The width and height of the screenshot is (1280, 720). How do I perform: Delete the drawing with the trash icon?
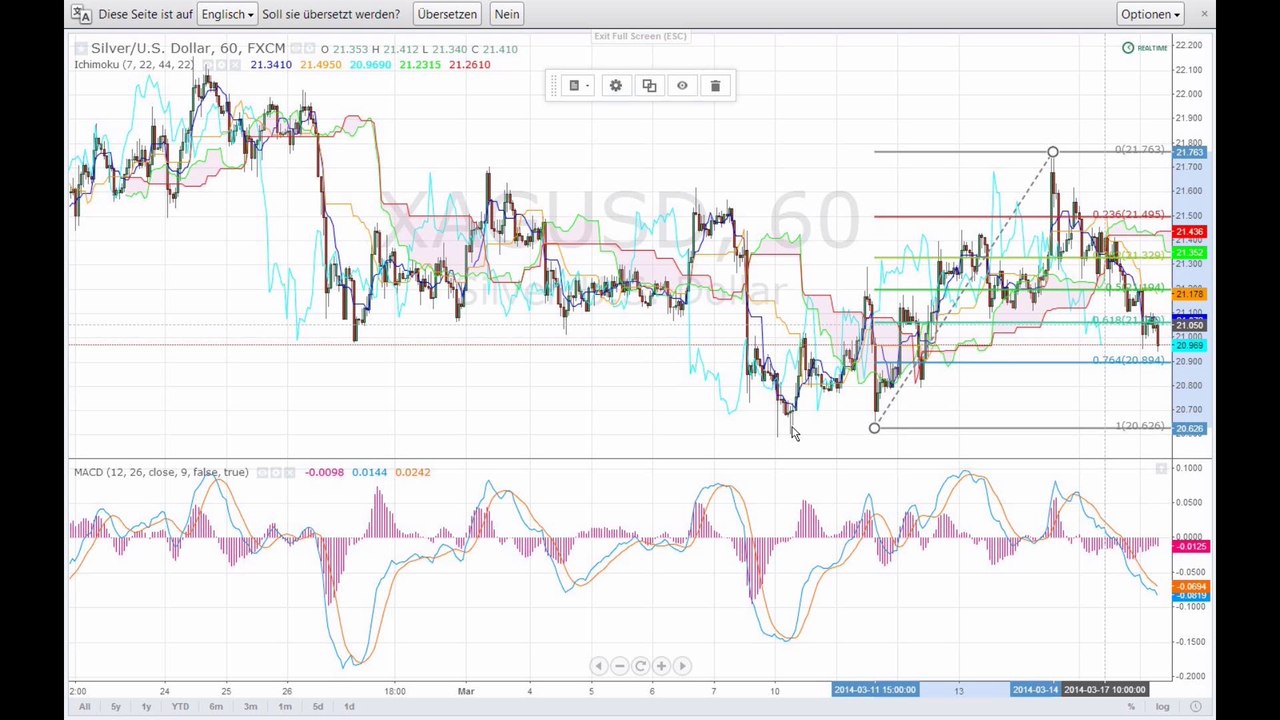[x=715, y=86]
